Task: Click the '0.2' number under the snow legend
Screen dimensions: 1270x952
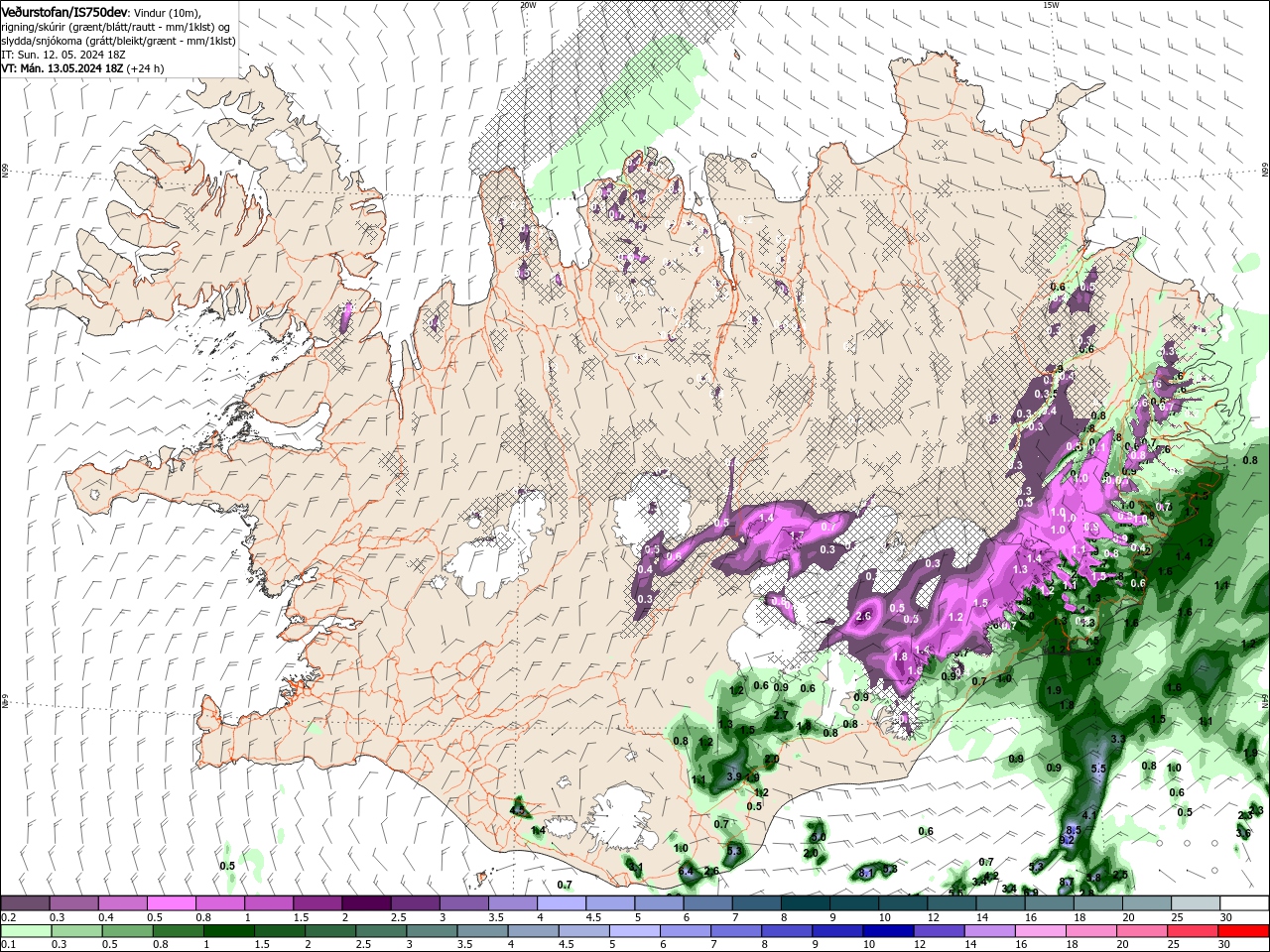Action: pos(7,917)
